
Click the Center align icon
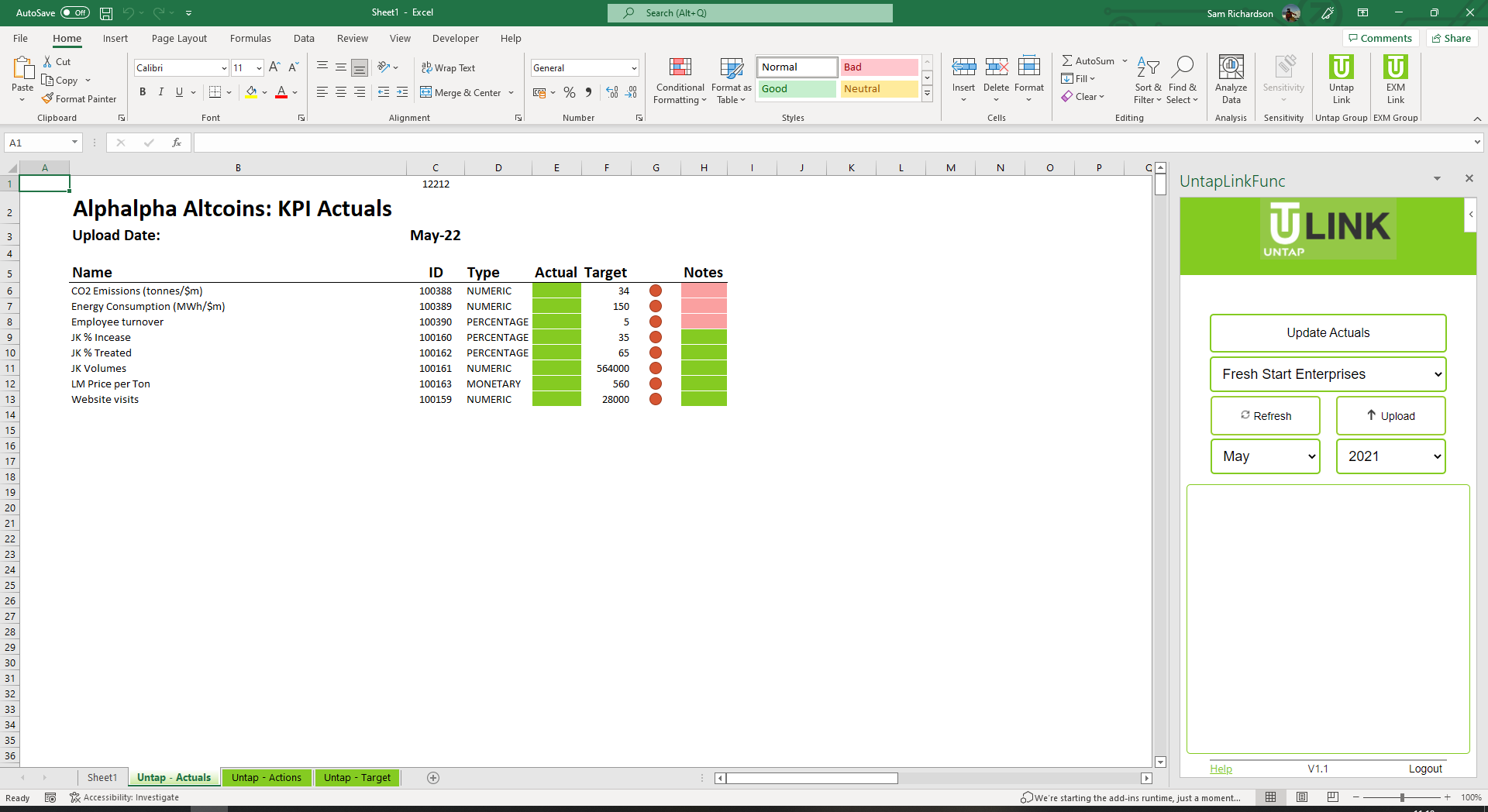[x=341, y=92]
